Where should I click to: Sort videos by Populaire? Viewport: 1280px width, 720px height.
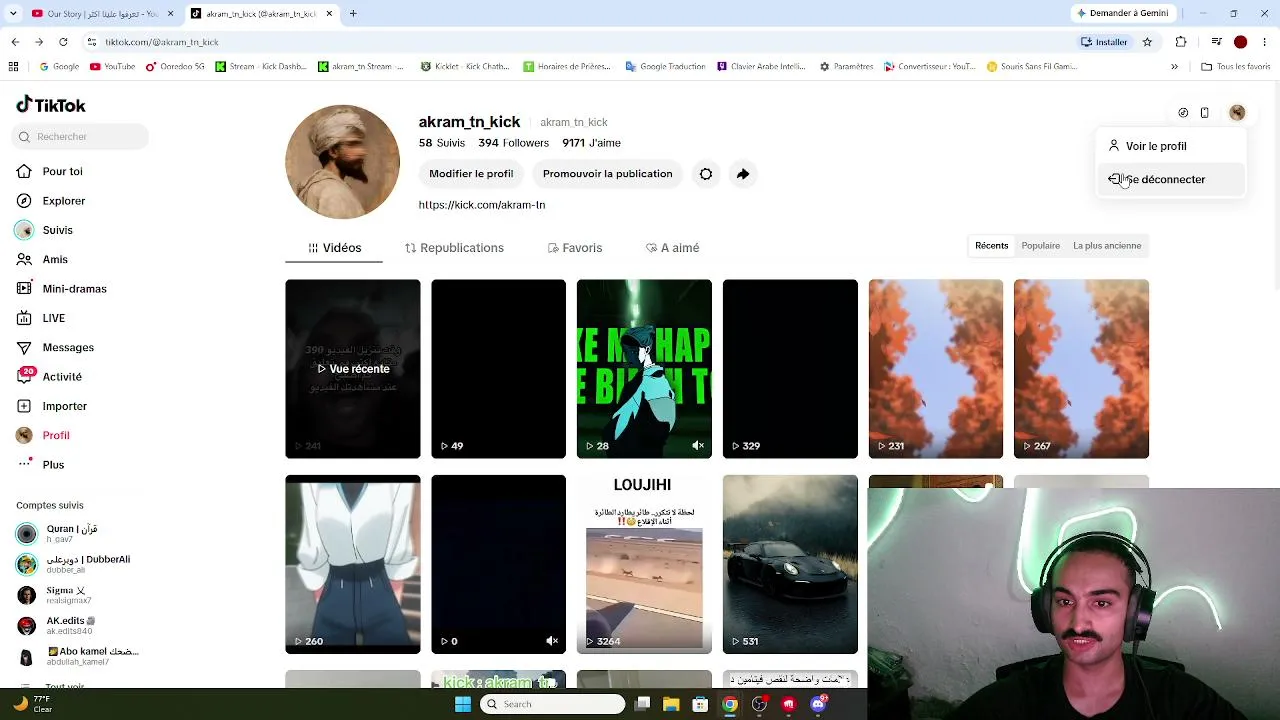(1041, 246)
